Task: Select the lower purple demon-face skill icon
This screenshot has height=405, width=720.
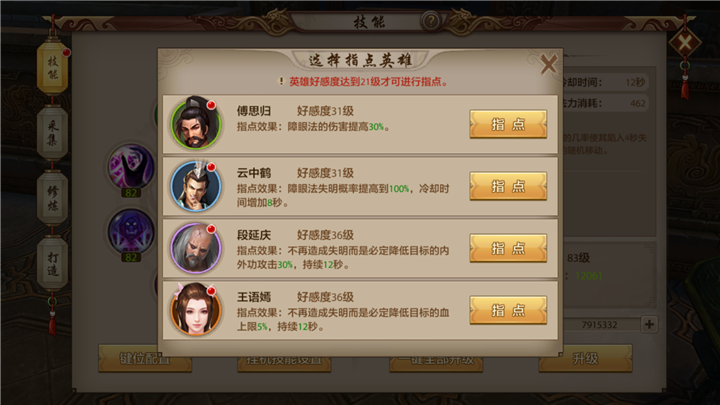Action: point(131,231)
